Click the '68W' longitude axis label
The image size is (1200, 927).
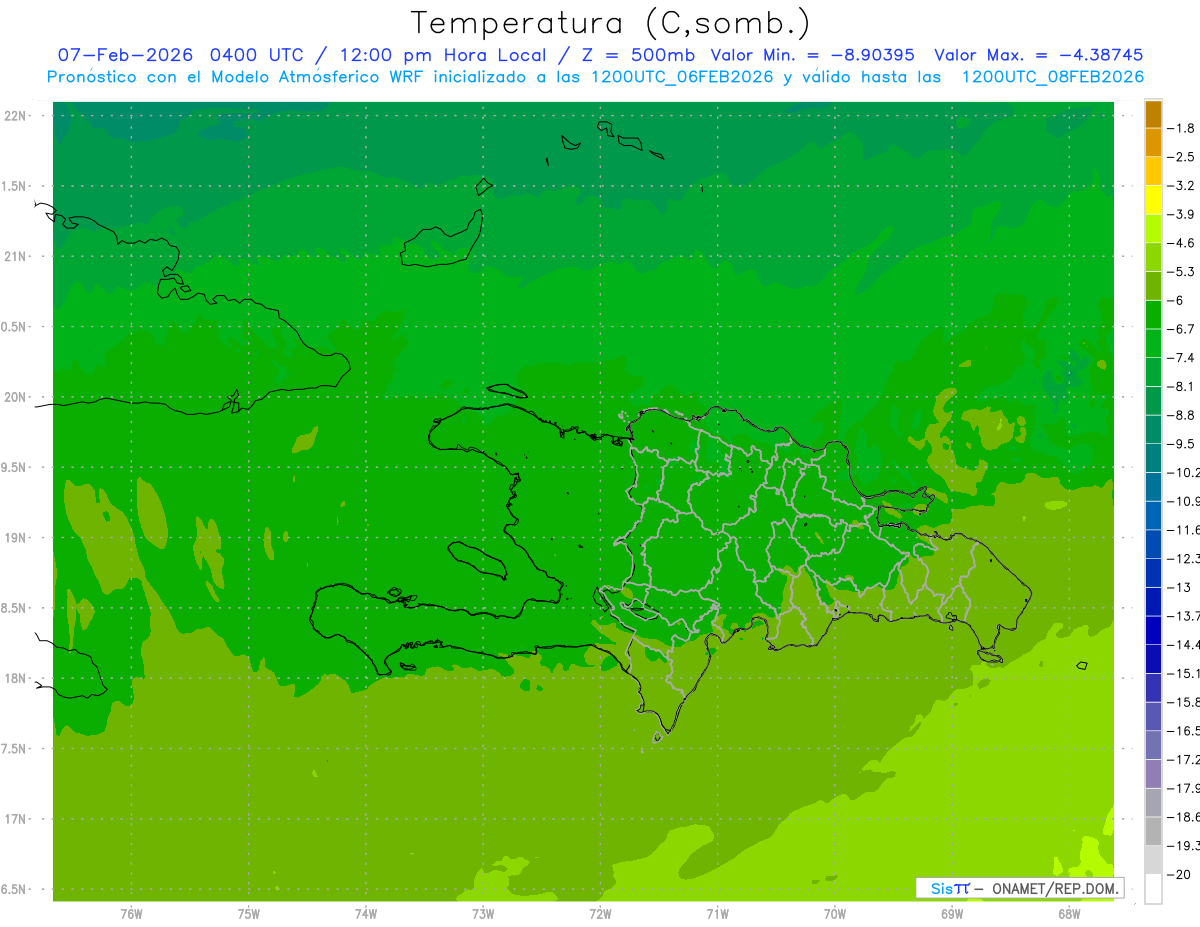(x=1068, y=914)
